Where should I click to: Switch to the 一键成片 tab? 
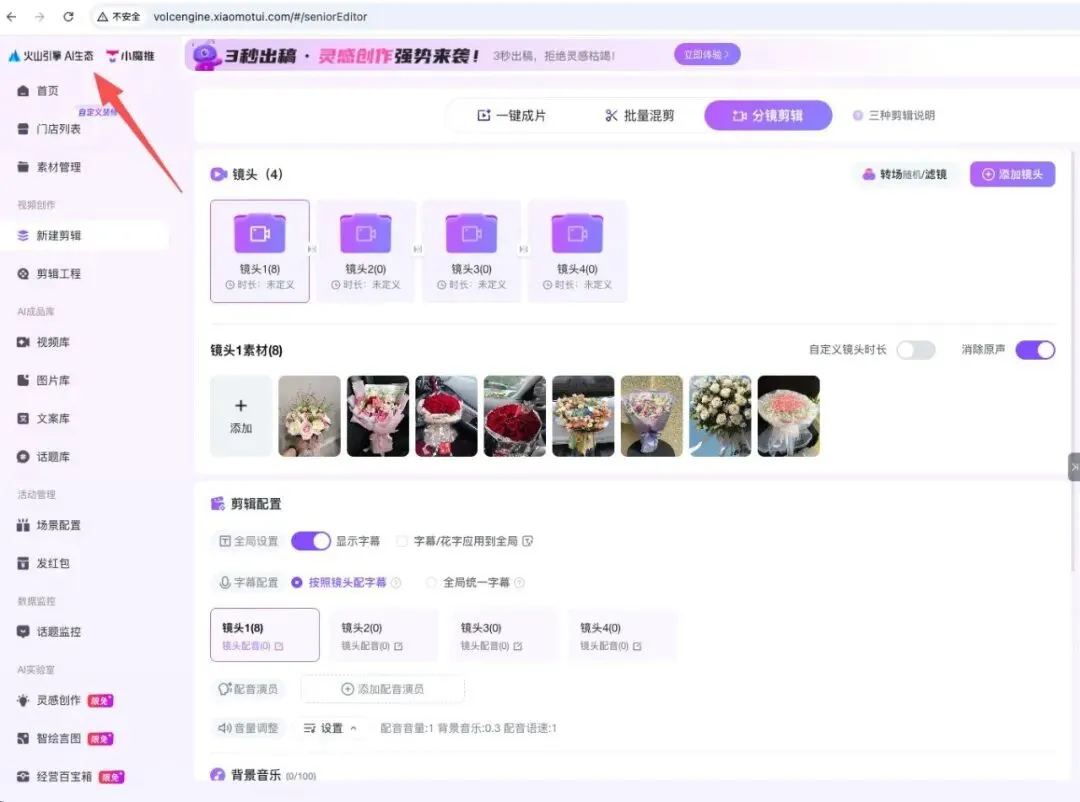pyautogui.click(x=516, y=115)
